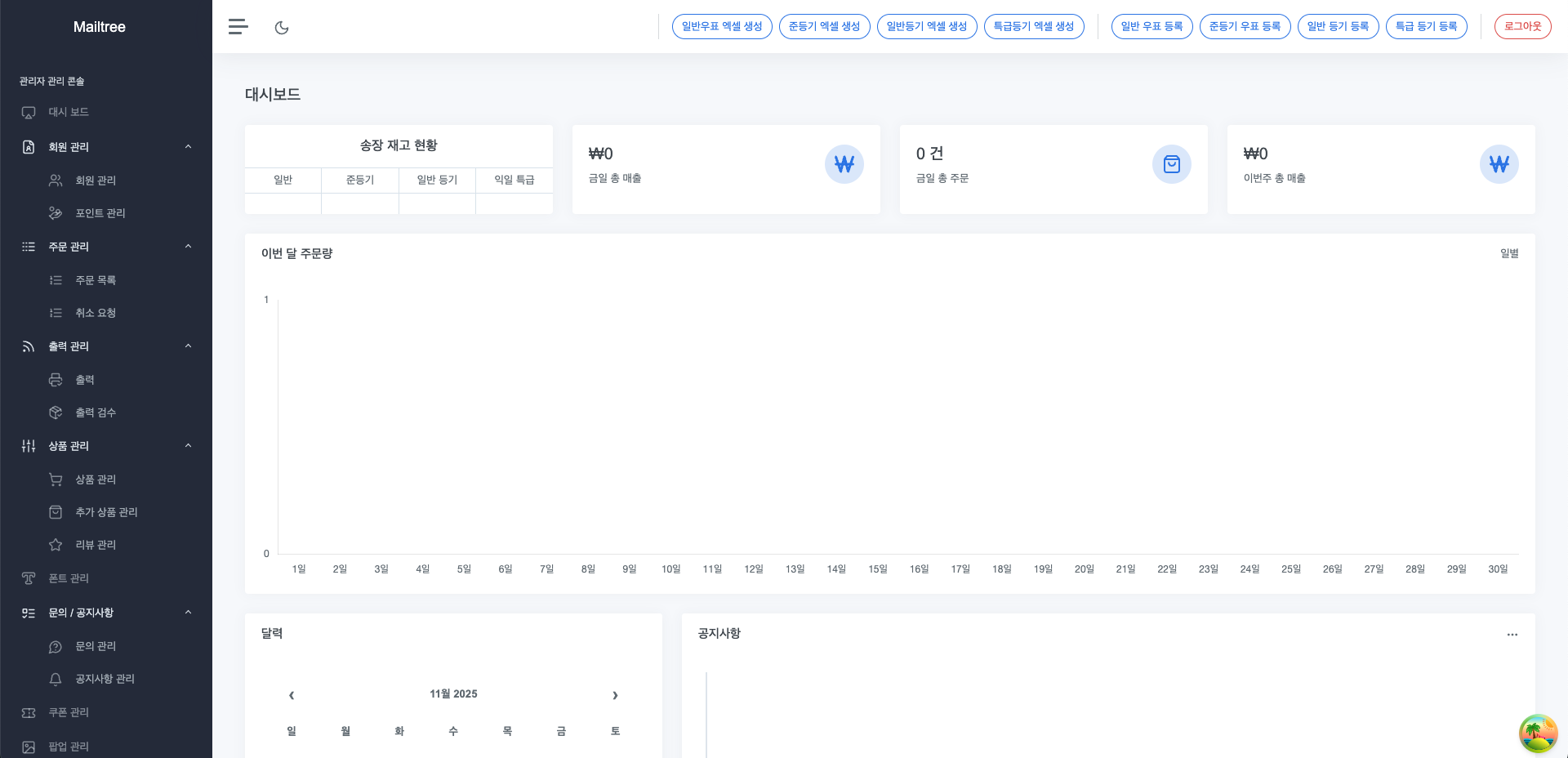1568x758 pixels.
Task: Collapse the 주문 관리 section
Action: tap(188, 247)
